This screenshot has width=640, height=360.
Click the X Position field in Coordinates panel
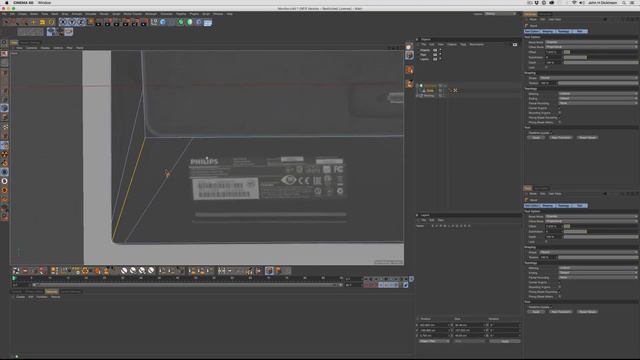click(x=434, y=325)
